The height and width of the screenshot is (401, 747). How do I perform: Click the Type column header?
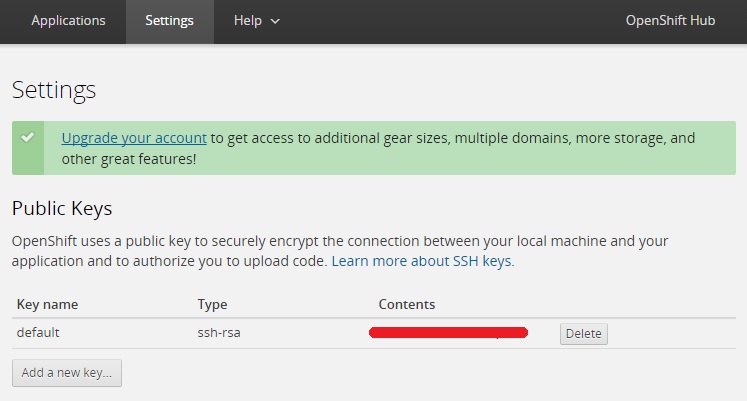pyautogui.click(x=213, y=304)
